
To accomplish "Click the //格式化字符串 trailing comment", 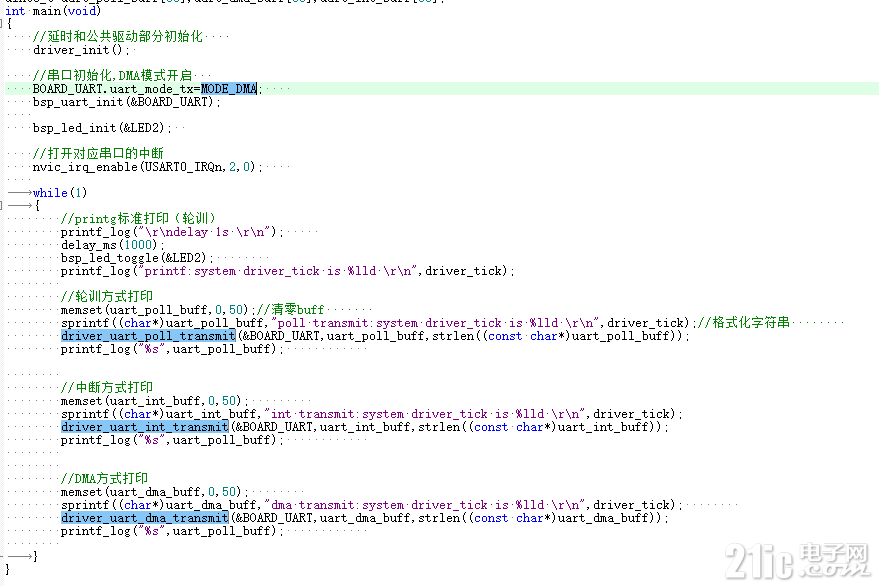I will (744, 322).
